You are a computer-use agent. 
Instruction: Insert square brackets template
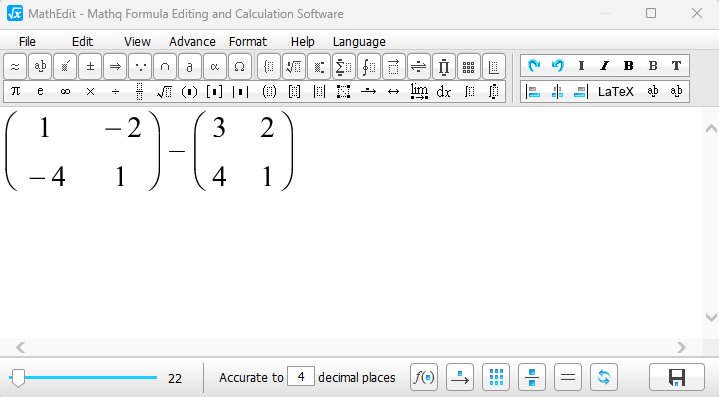tap(215, 92)
